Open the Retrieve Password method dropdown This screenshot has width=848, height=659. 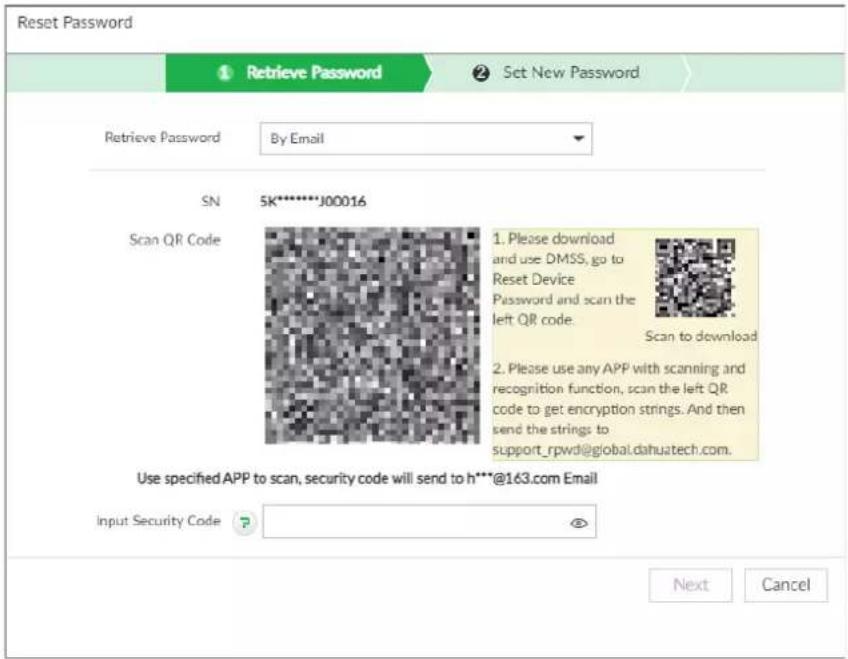pyautogui.click(x=426, y=139)
